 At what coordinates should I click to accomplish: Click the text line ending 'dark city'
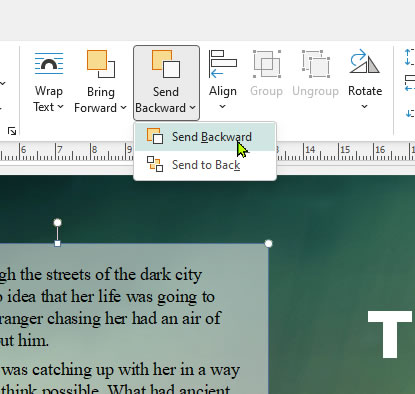101,275
